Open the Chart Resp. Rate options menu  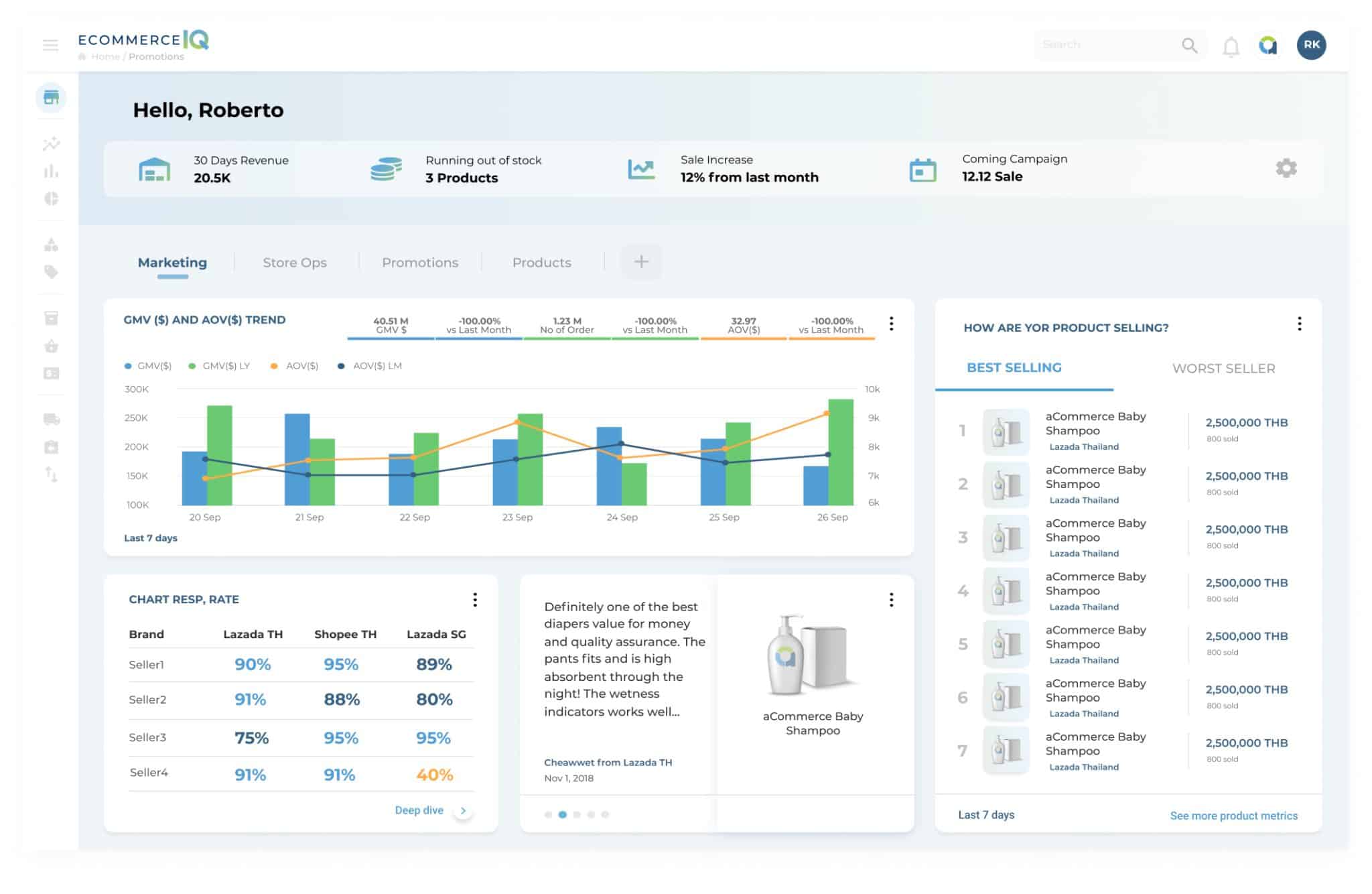point(475,600)
